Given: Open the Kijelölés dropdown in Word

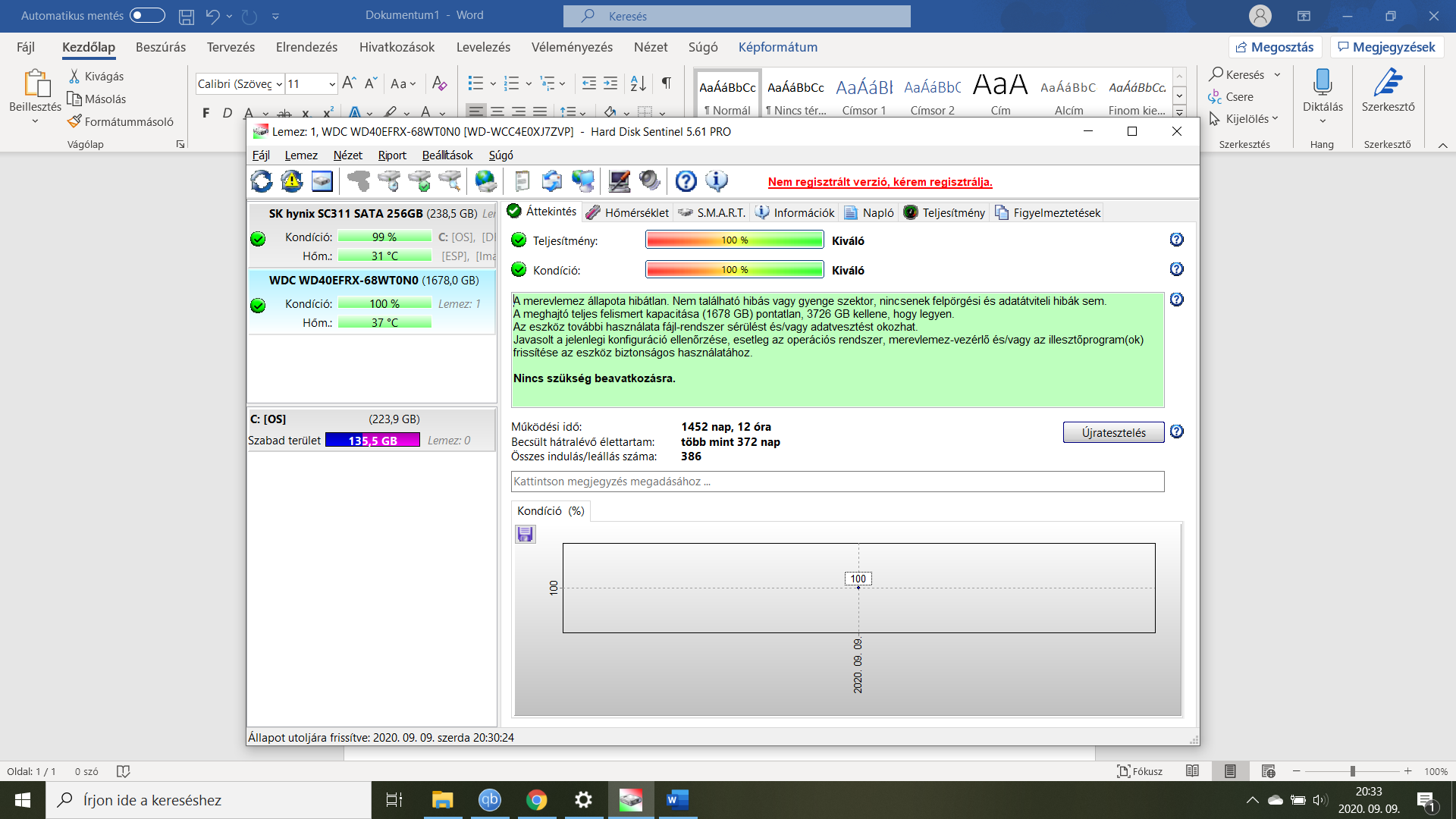Looking at the screenshot, I should point(1244,119).
